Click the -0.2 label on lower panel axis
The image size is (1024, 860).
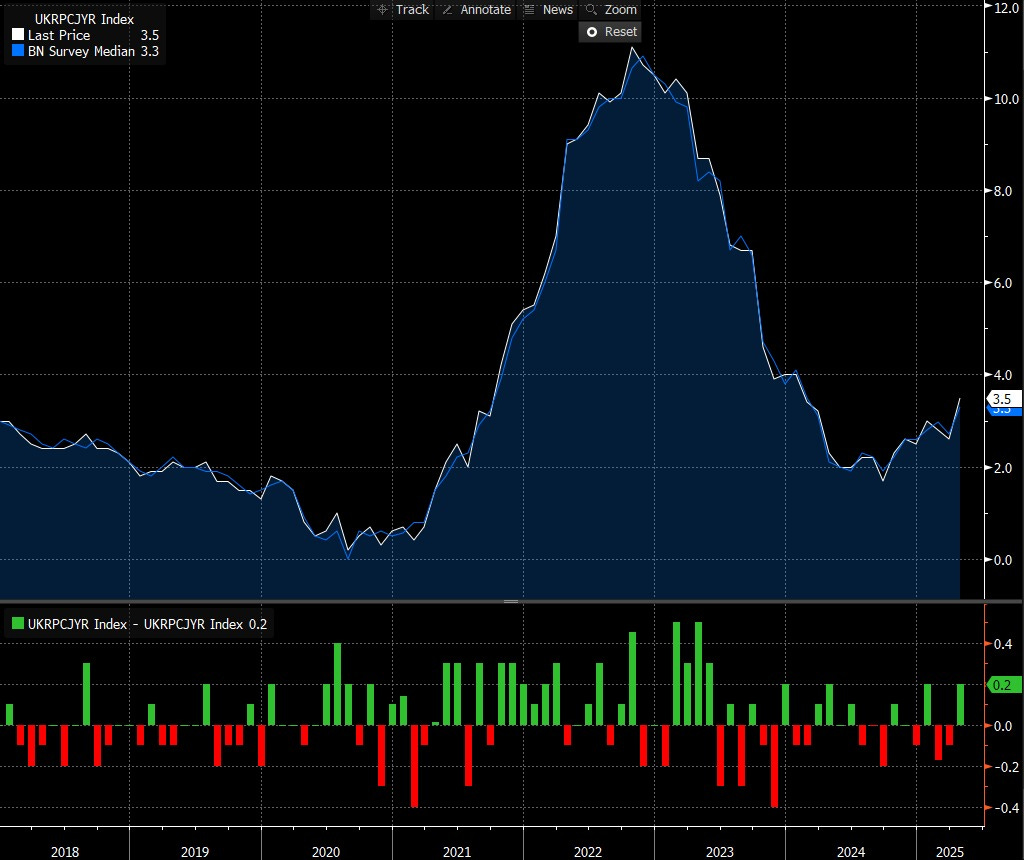click(1006, 767)
